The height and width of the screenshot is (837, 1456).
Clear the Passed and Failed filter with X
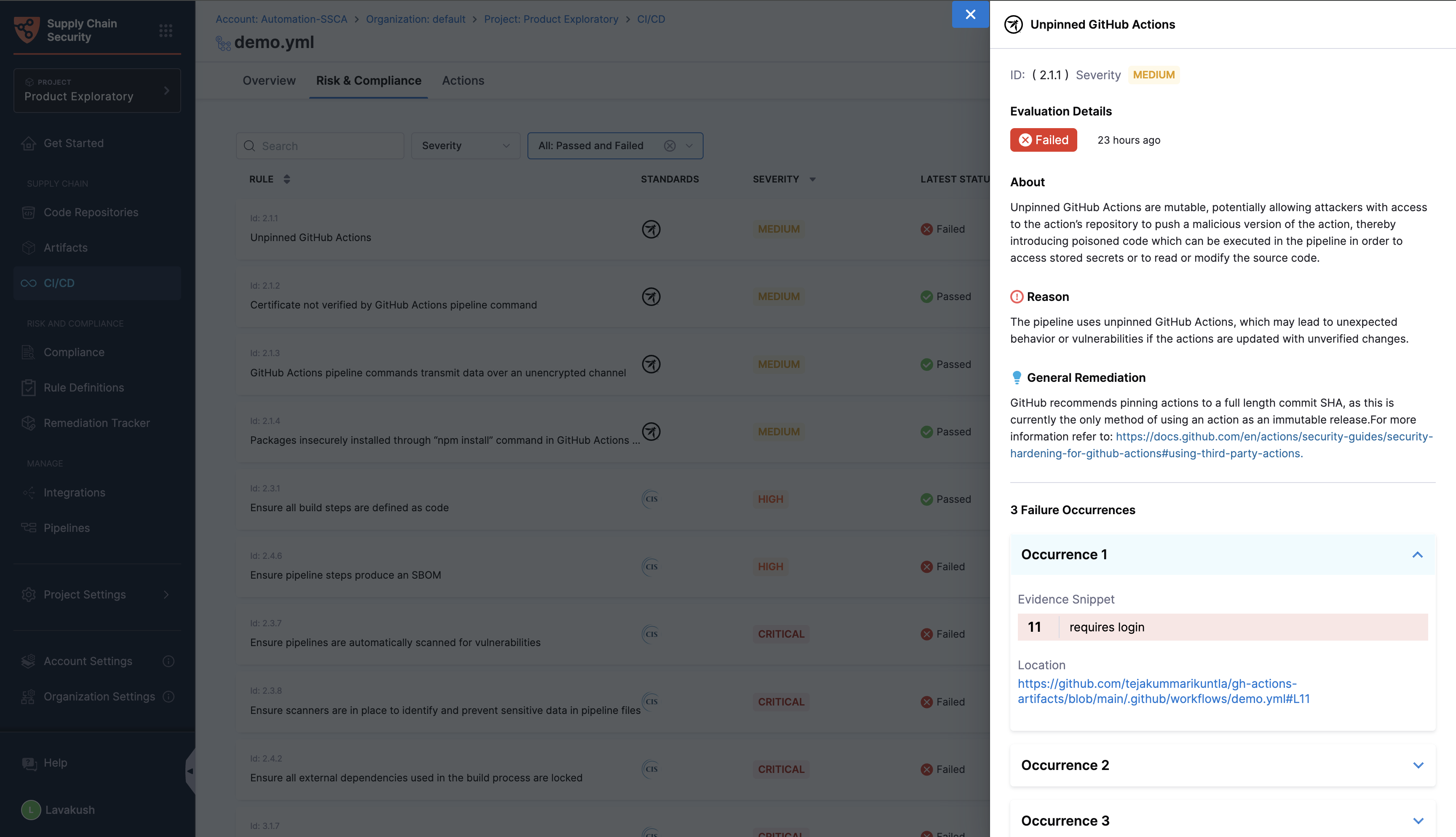pyautogui.click(x=669, y=146)
